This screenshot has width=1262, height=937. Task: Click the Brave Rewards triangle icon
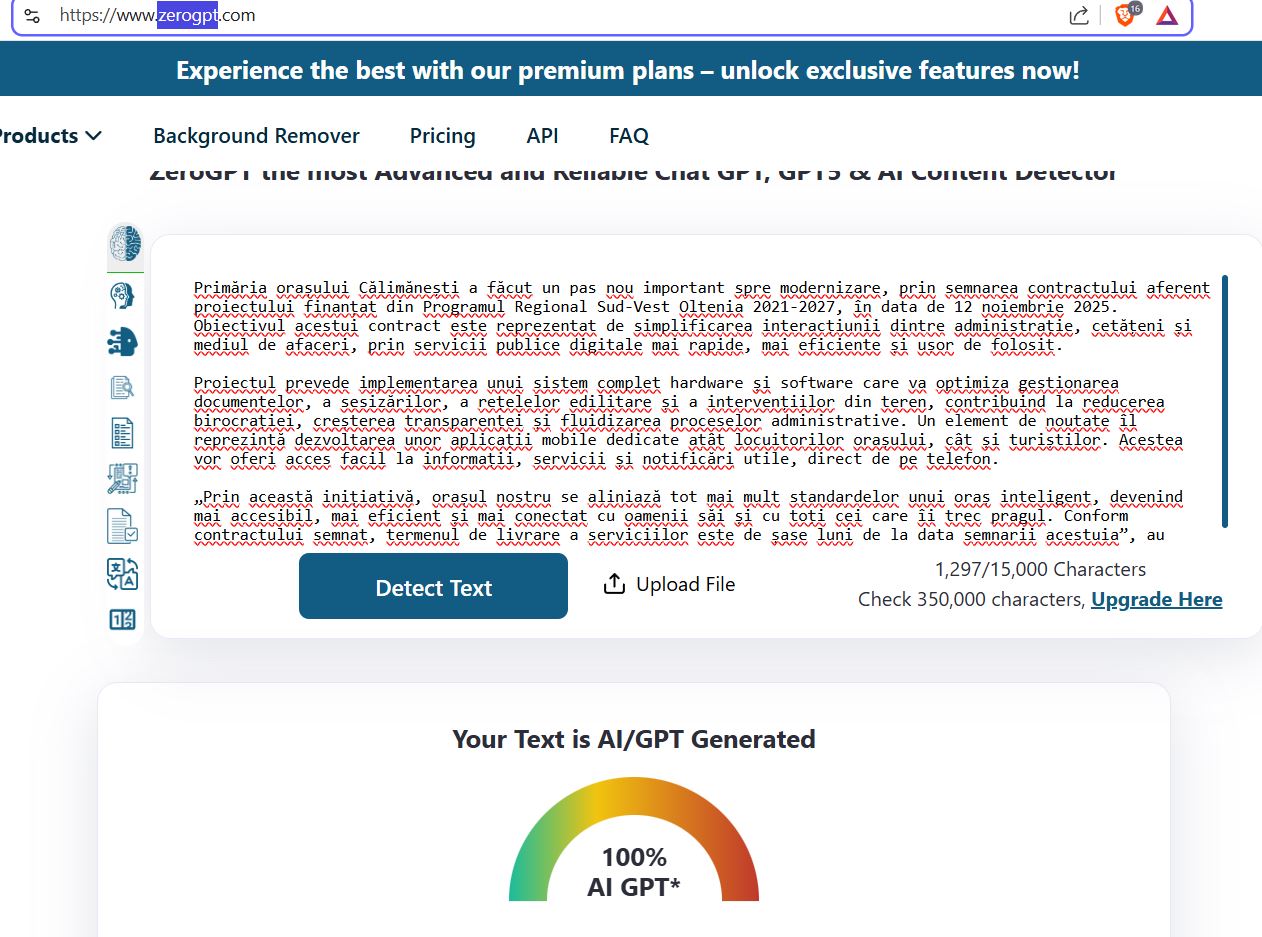[1167, 15]
